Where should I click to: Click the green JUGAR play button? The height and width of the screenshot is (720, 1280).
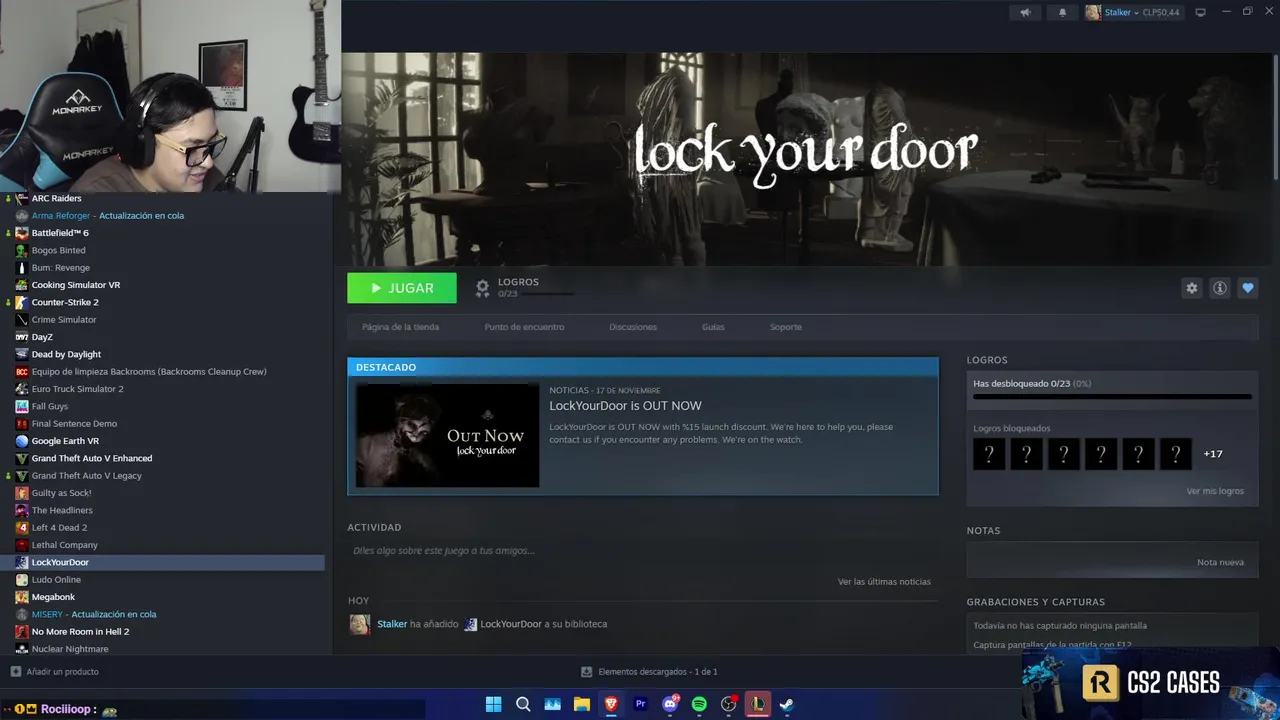point(402,288)
